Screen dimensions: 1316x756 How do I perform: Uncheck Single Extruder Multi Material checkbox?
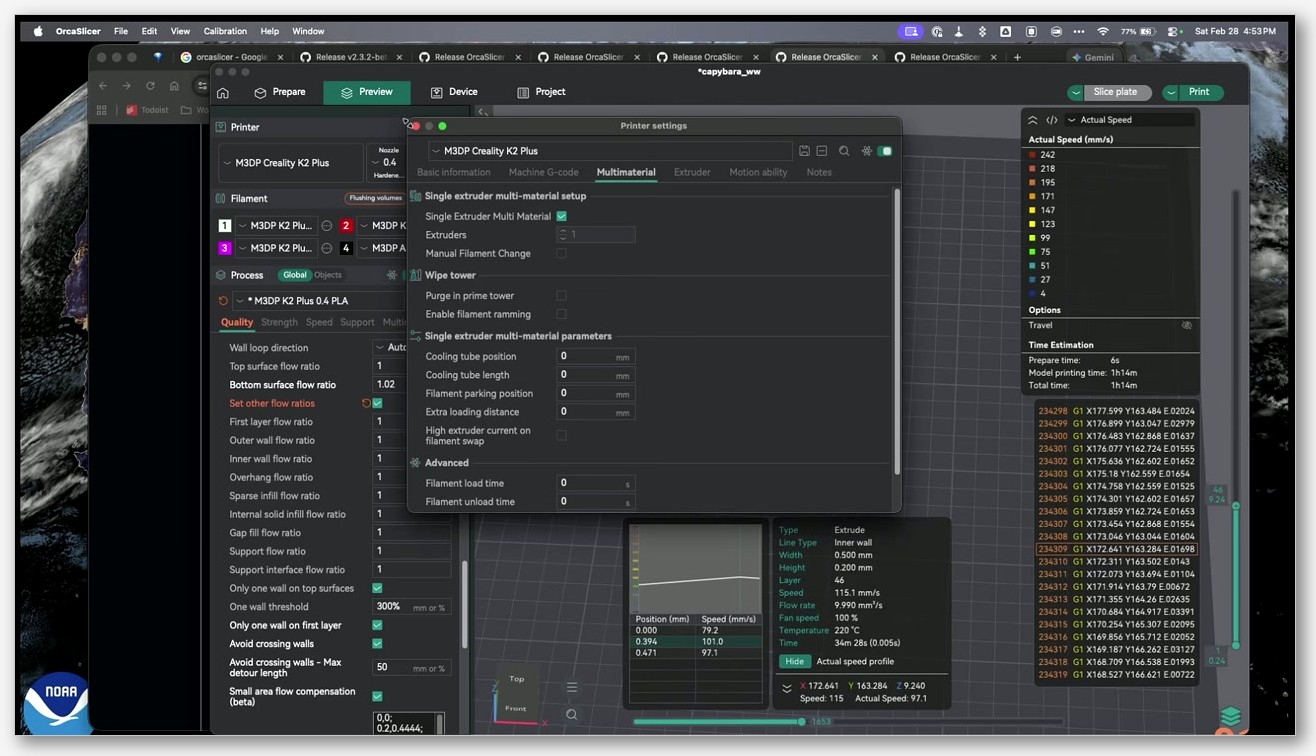pyautogui.click(x=561, y=216)
